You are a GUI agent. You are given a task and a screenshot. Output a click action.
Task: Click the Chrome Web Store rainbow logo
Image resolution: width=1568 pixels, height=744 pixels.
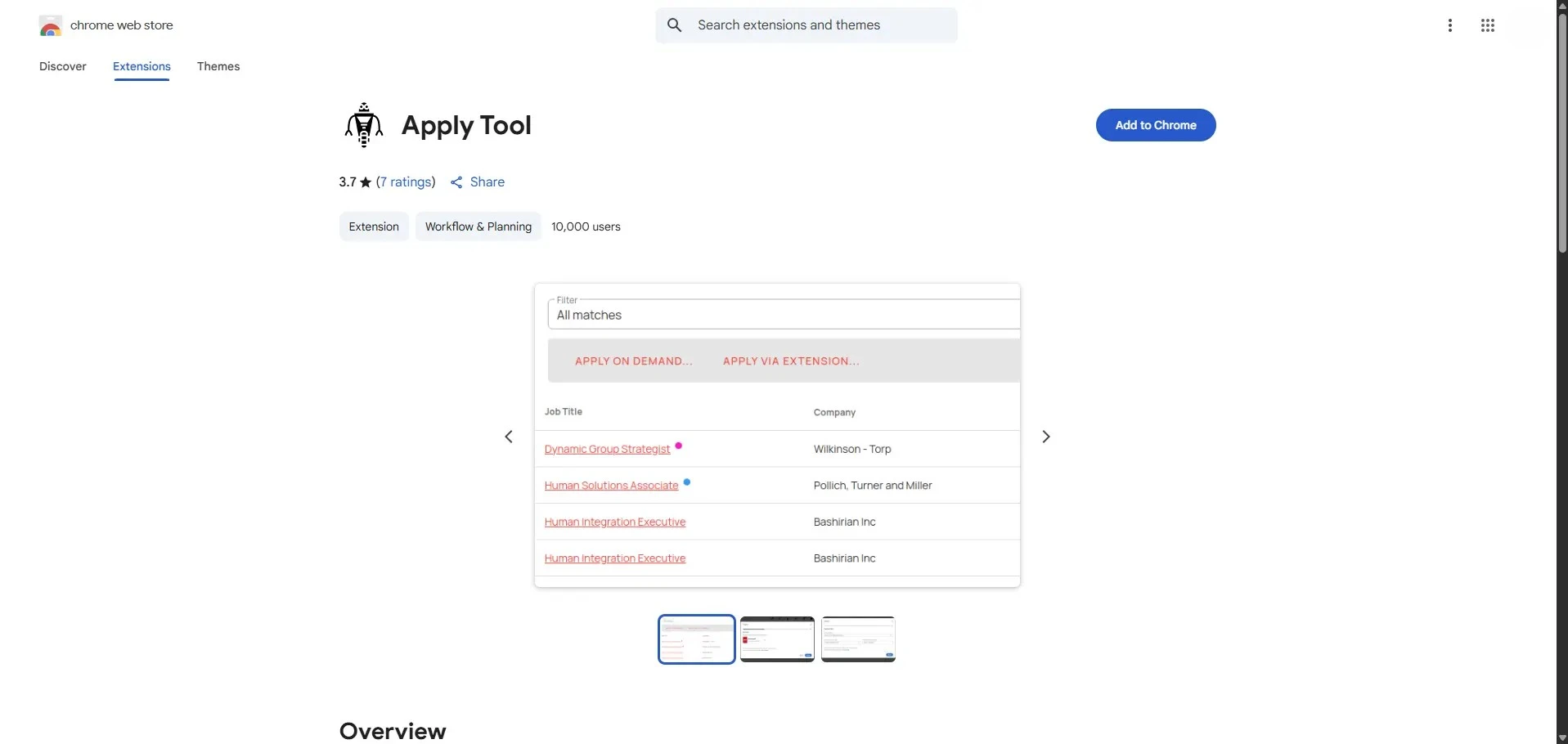[51, 26]
